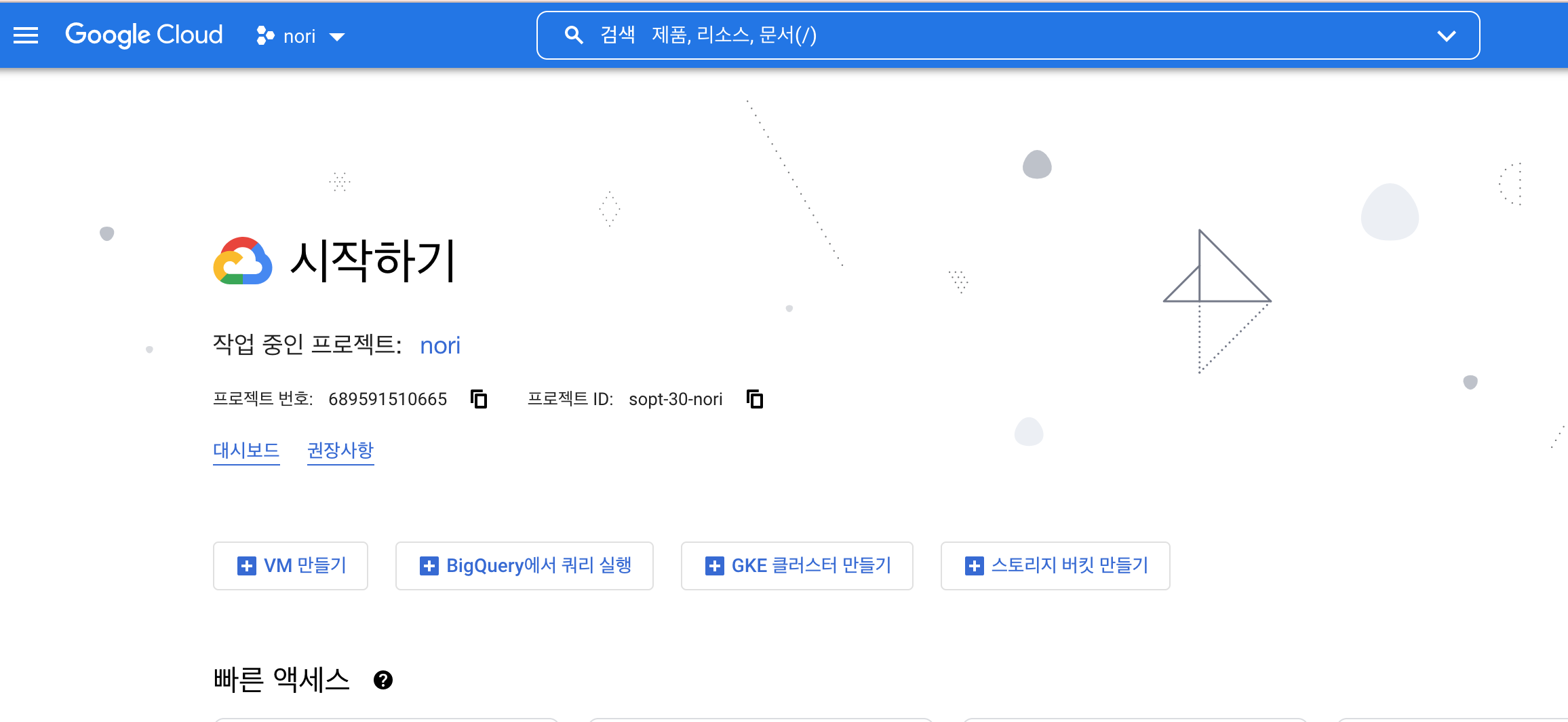Screen dimensions: 1568x722
Task: Click the Google Cloud logo beside 시작하기
Action: click(243, 261)
